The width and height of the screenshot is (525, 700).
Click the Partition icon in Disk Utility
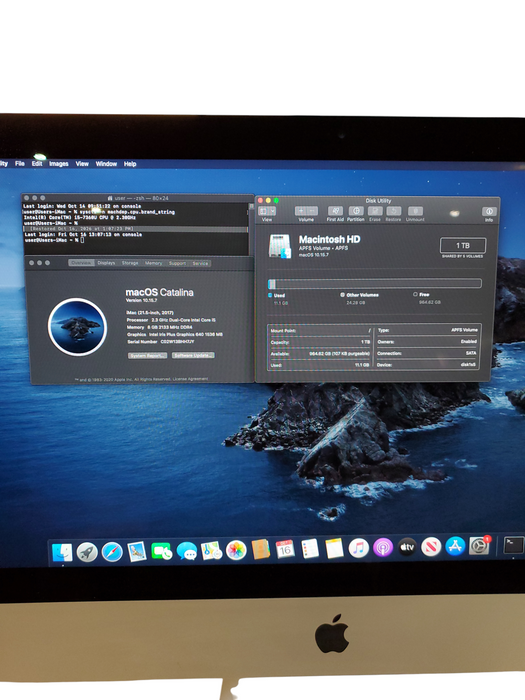click(356, 211)
